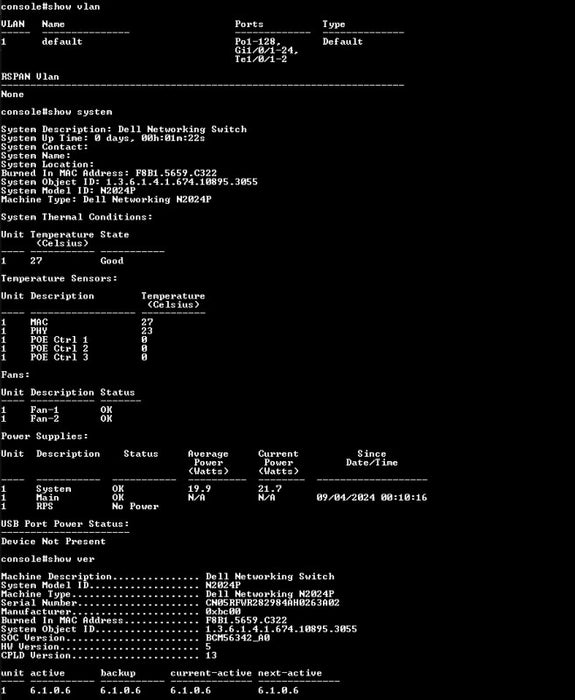Click the 'Te1/0/1-2' ports entry

coord(261,59)
